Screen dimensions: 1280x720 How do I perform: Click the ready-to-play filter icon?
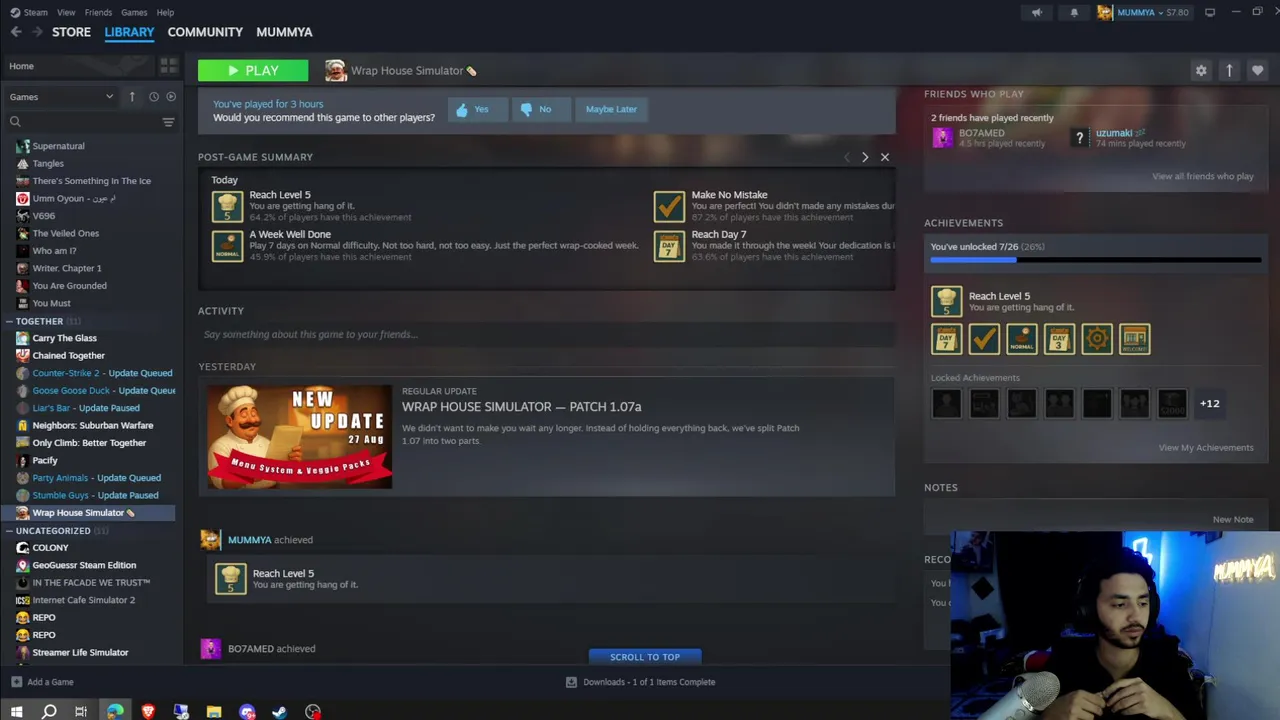[171, 97]
